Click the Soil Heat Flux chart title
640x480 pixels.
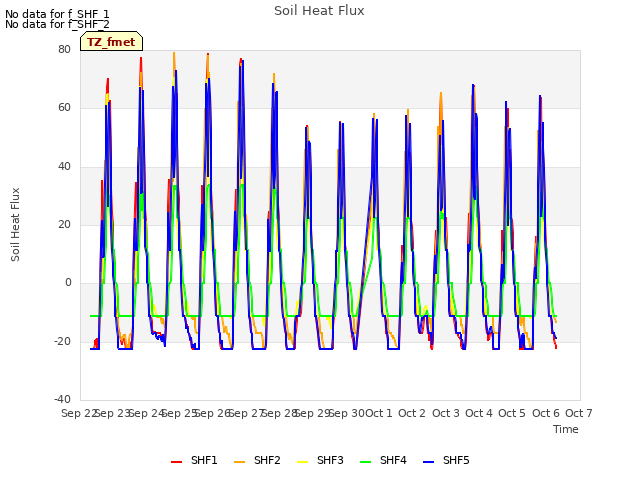click(x=319, y=11)
